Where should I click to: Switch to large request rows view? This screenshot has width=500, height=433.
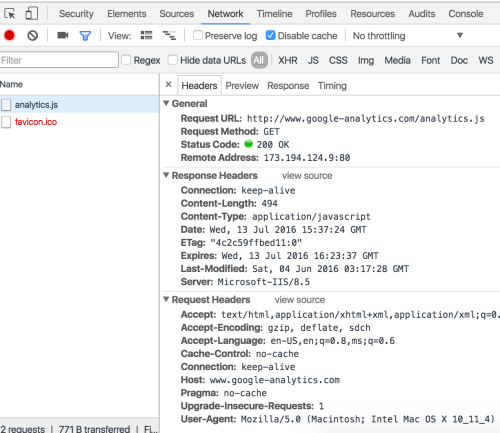(146, 35)
